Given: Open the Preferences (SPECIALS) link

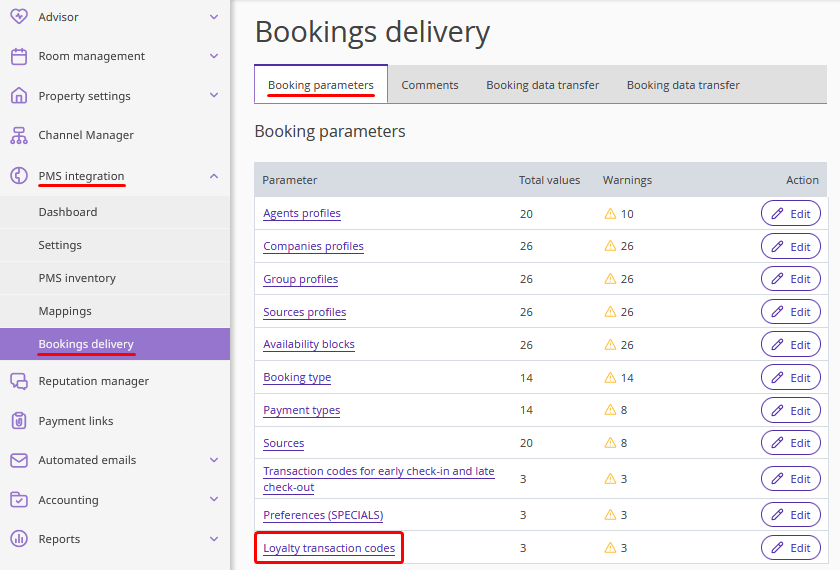Looking at the screenshot, I should pyautogui.click(x=323, y=515).
